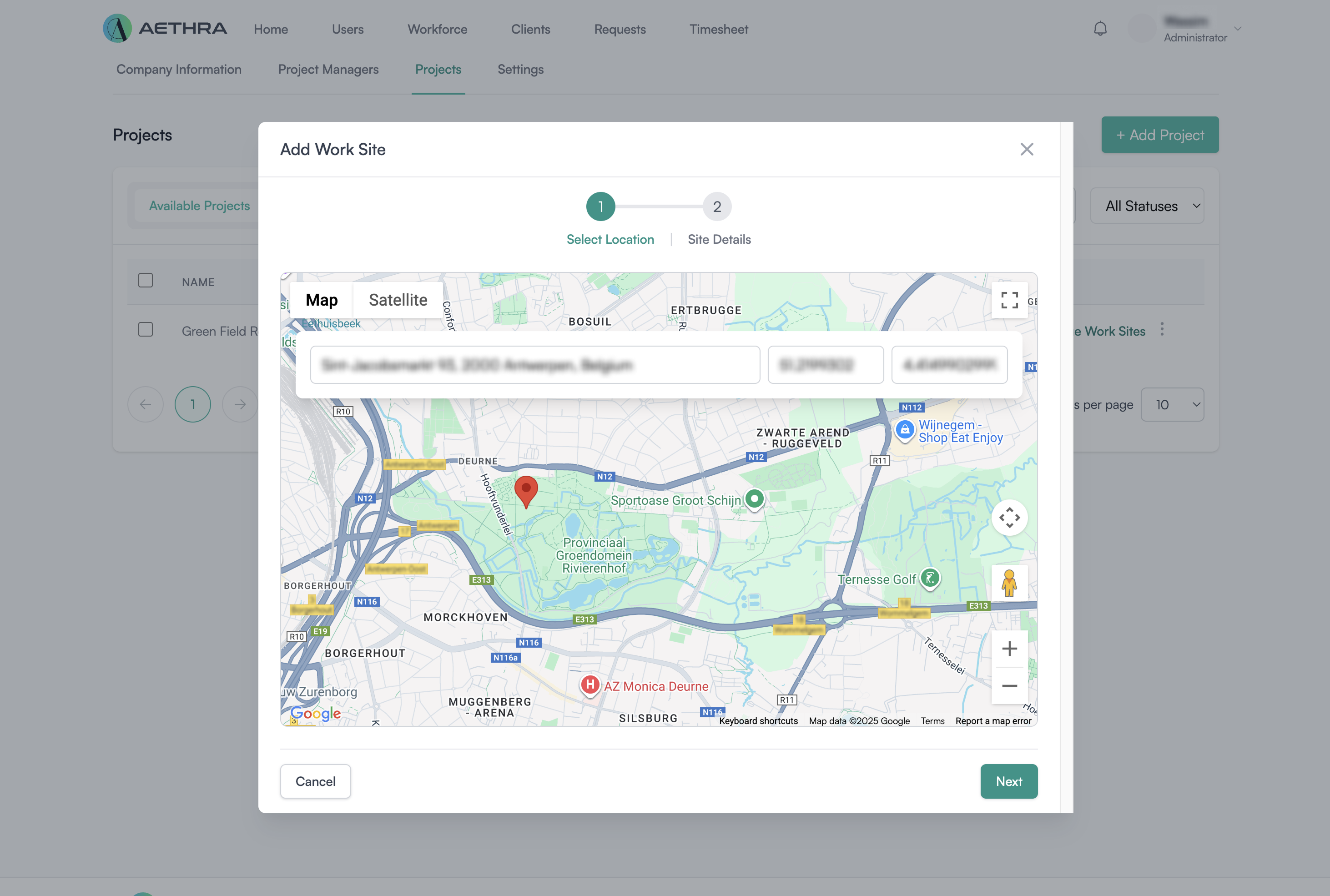Tick the select-all checkbox in header
Viewport: 1330px width, 896px height.
146,281
